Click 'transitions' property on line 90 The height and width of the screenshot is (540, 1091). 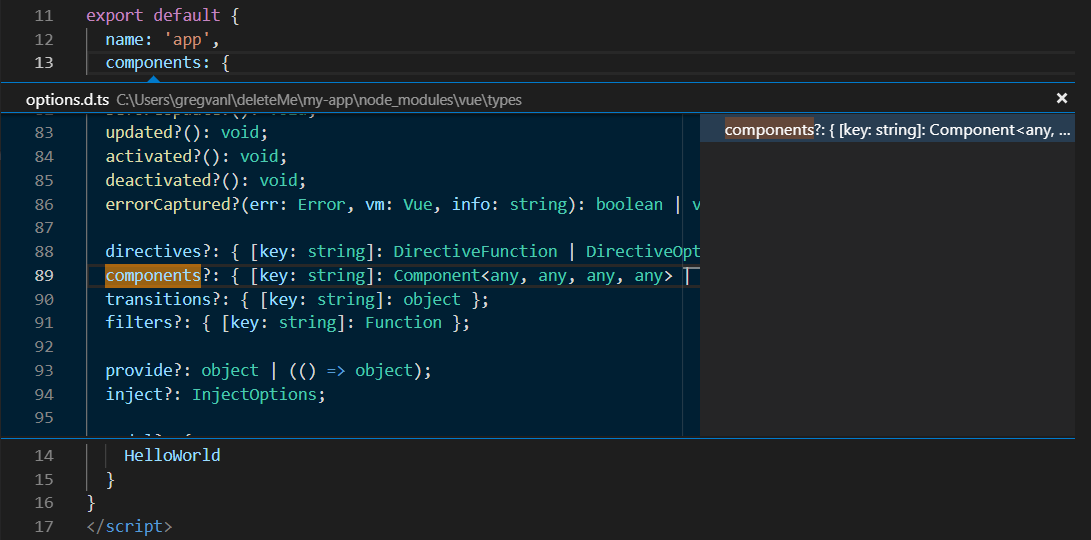[158, 299]
